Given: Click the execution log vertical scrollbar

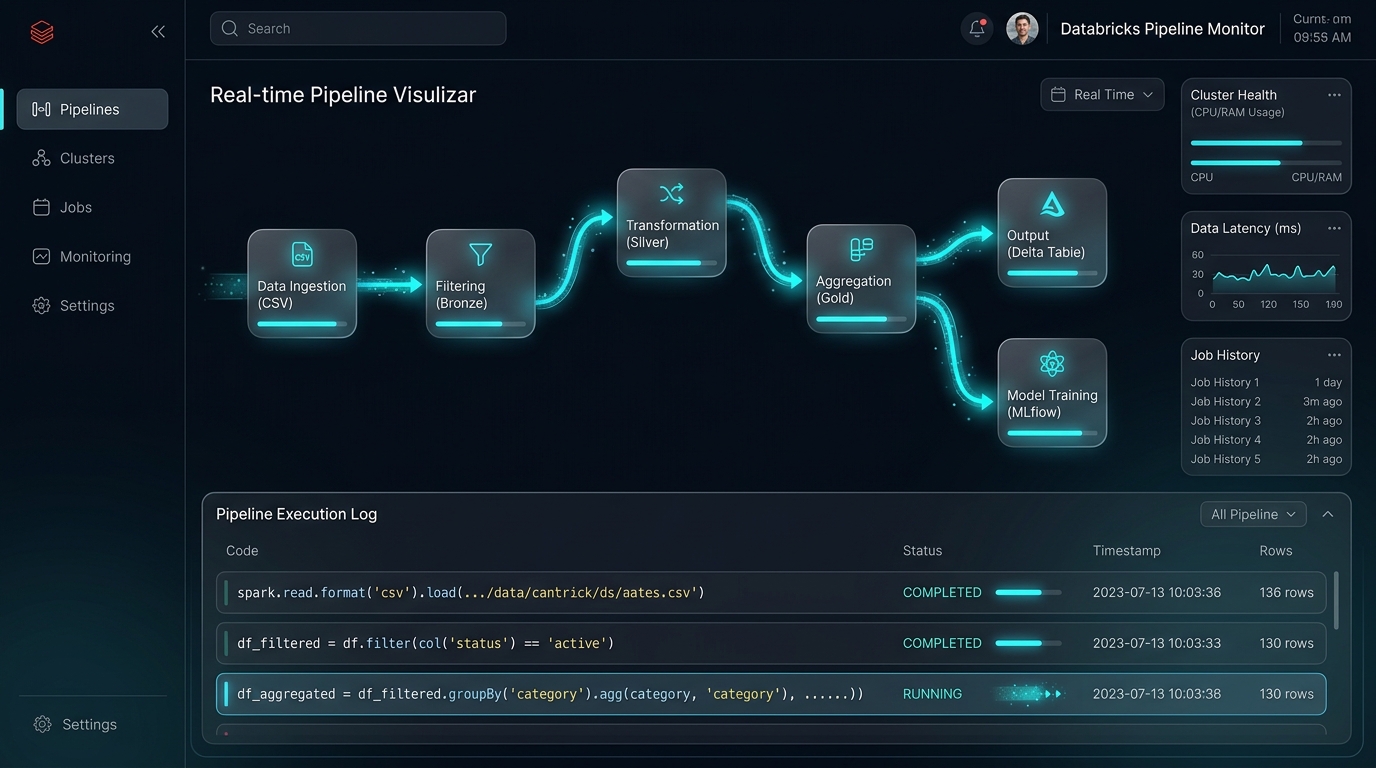Looking at the screenshot, I should coord(1336,600).
